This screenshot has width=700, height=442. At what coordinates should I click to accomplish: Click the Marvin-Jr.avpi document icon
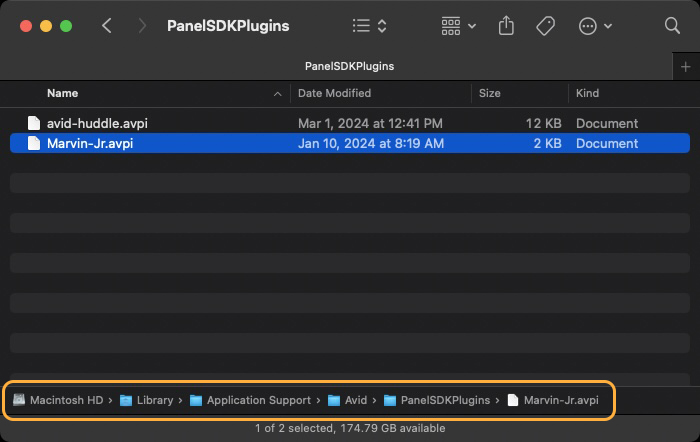point(34,143)
